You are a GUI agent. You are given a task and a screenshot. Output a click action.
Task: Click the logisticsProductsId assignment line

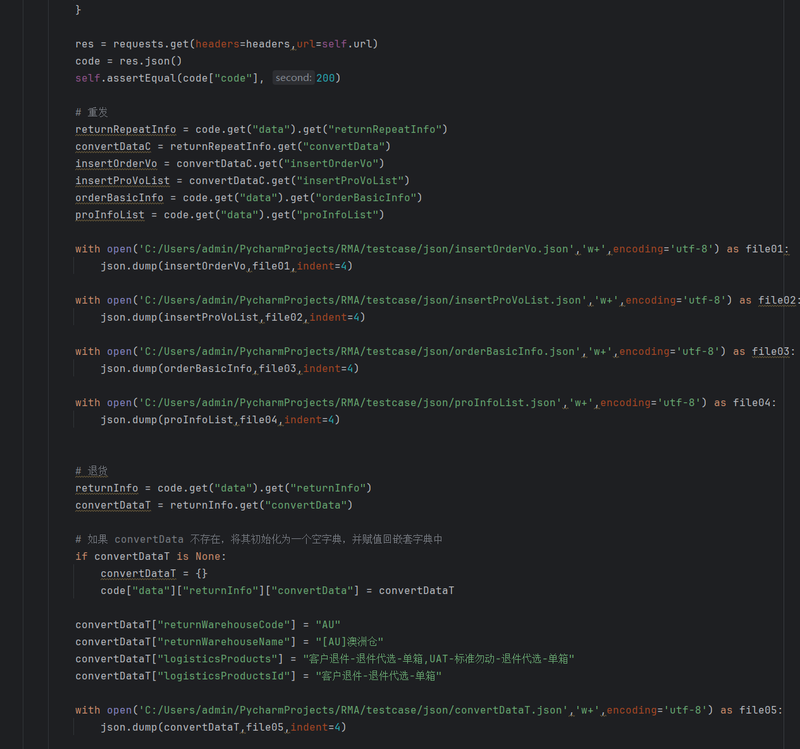tap(258, 676)
